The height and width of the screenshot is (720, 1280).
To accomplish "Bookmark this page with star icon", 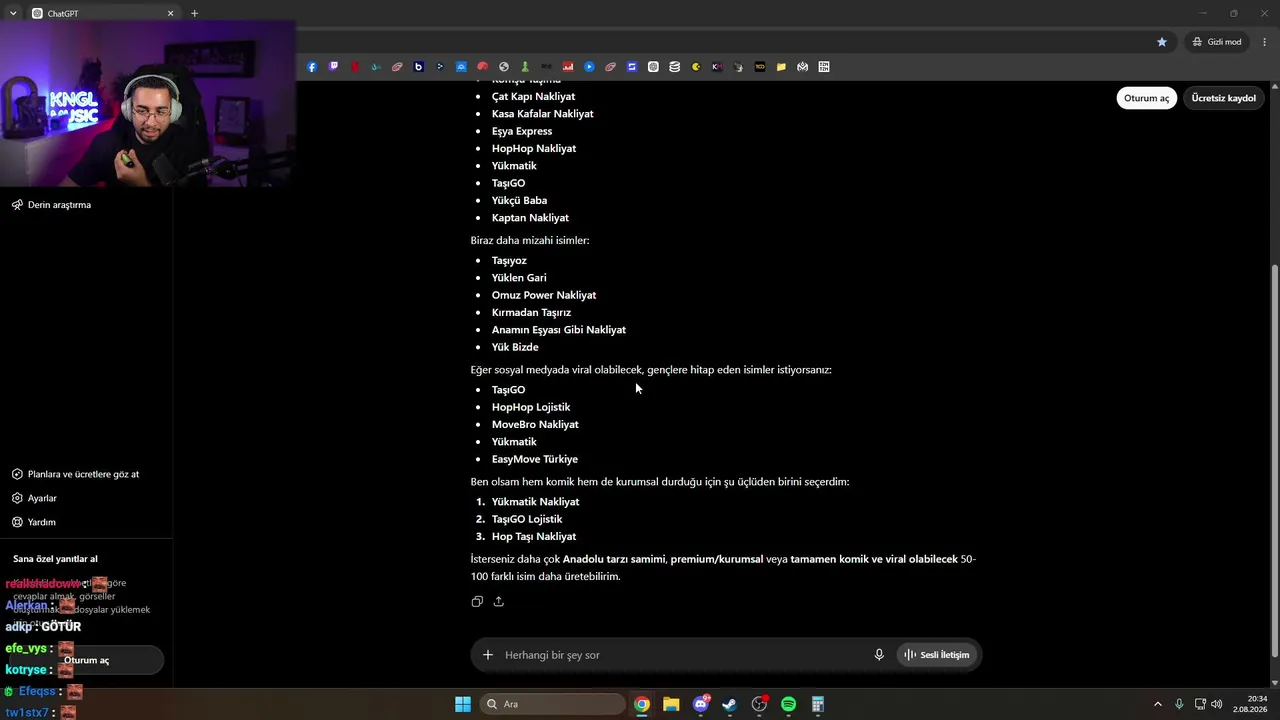I will (1162, 42).
